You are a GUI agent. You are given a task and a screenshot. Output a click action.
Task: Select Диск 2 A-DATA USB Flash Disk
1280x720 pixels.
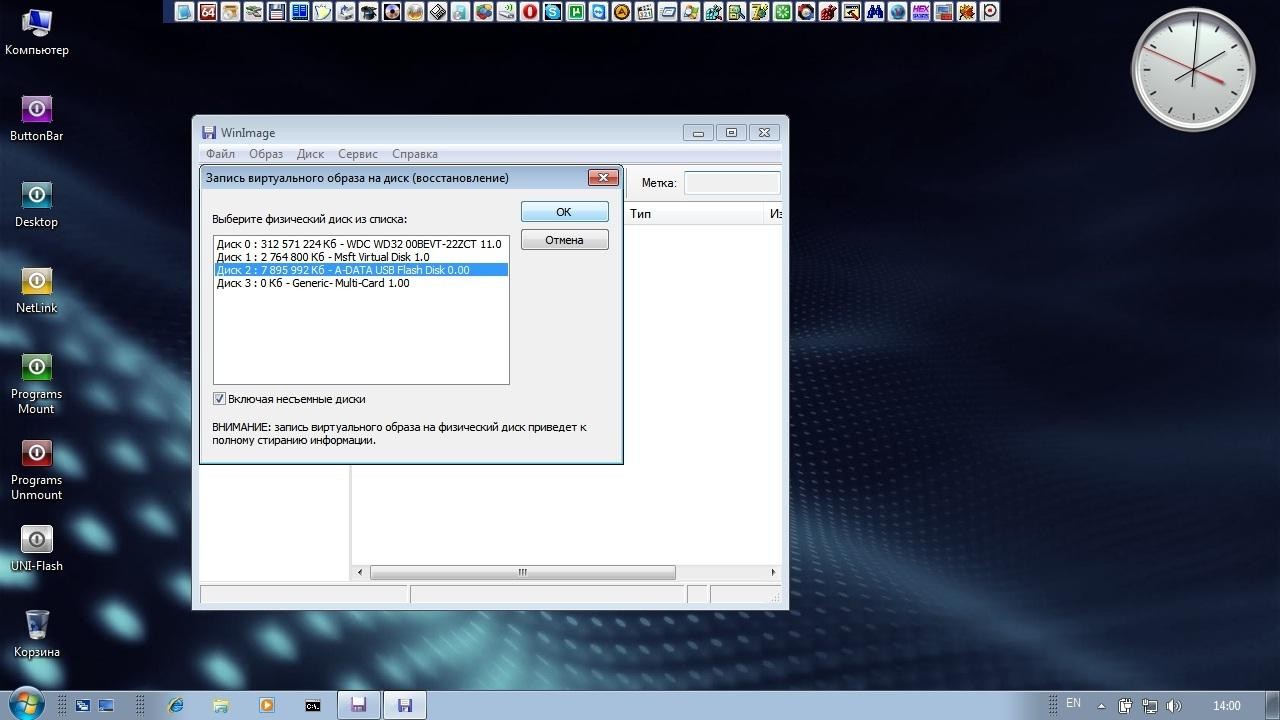coord(361,270)
